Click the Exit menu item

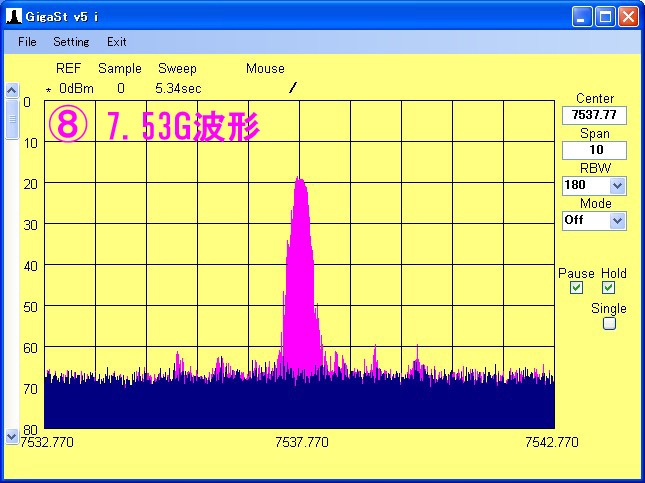tap(117, 42)
